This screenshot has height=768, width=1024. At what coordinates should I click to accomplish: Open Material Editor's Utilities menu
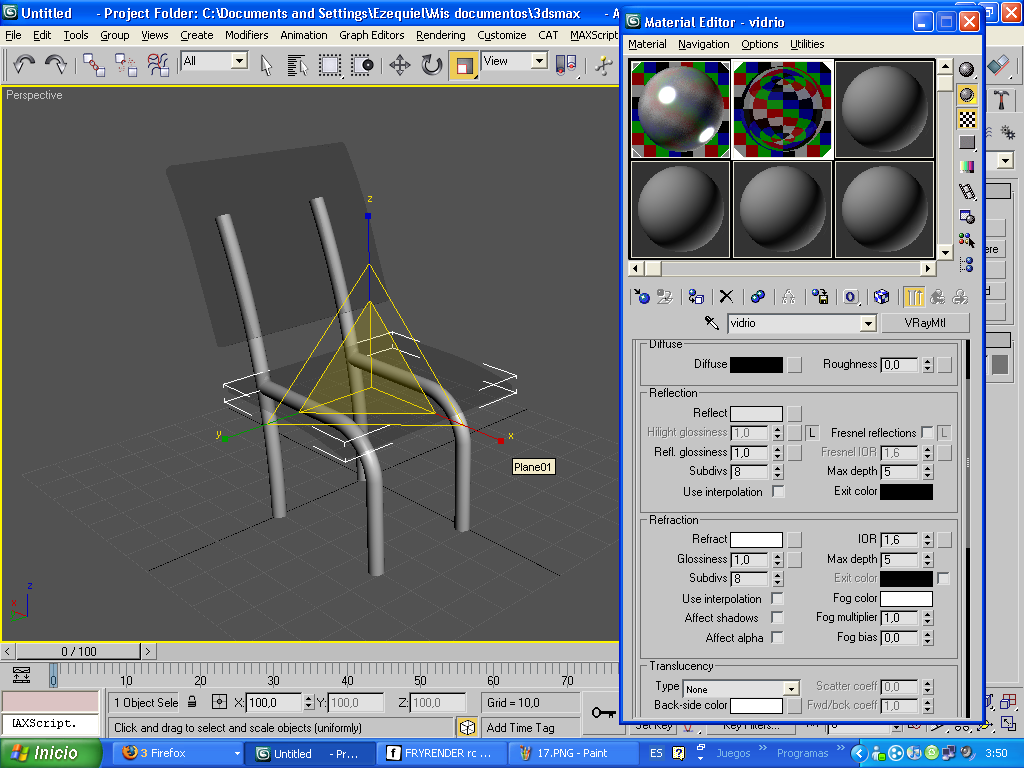(x=807, y=44)
